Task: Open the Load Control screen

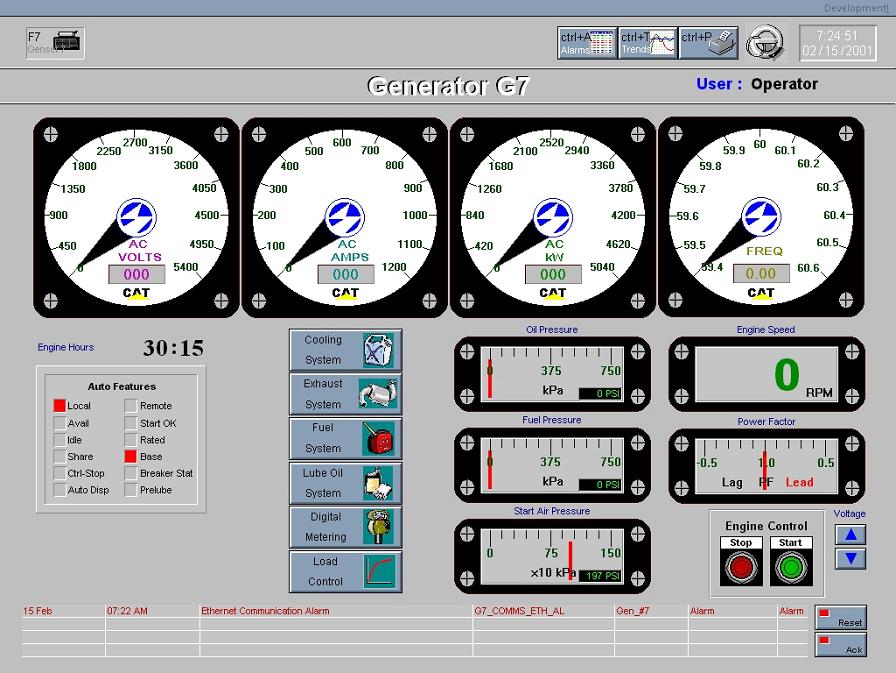Action: (x=345, y=572)
